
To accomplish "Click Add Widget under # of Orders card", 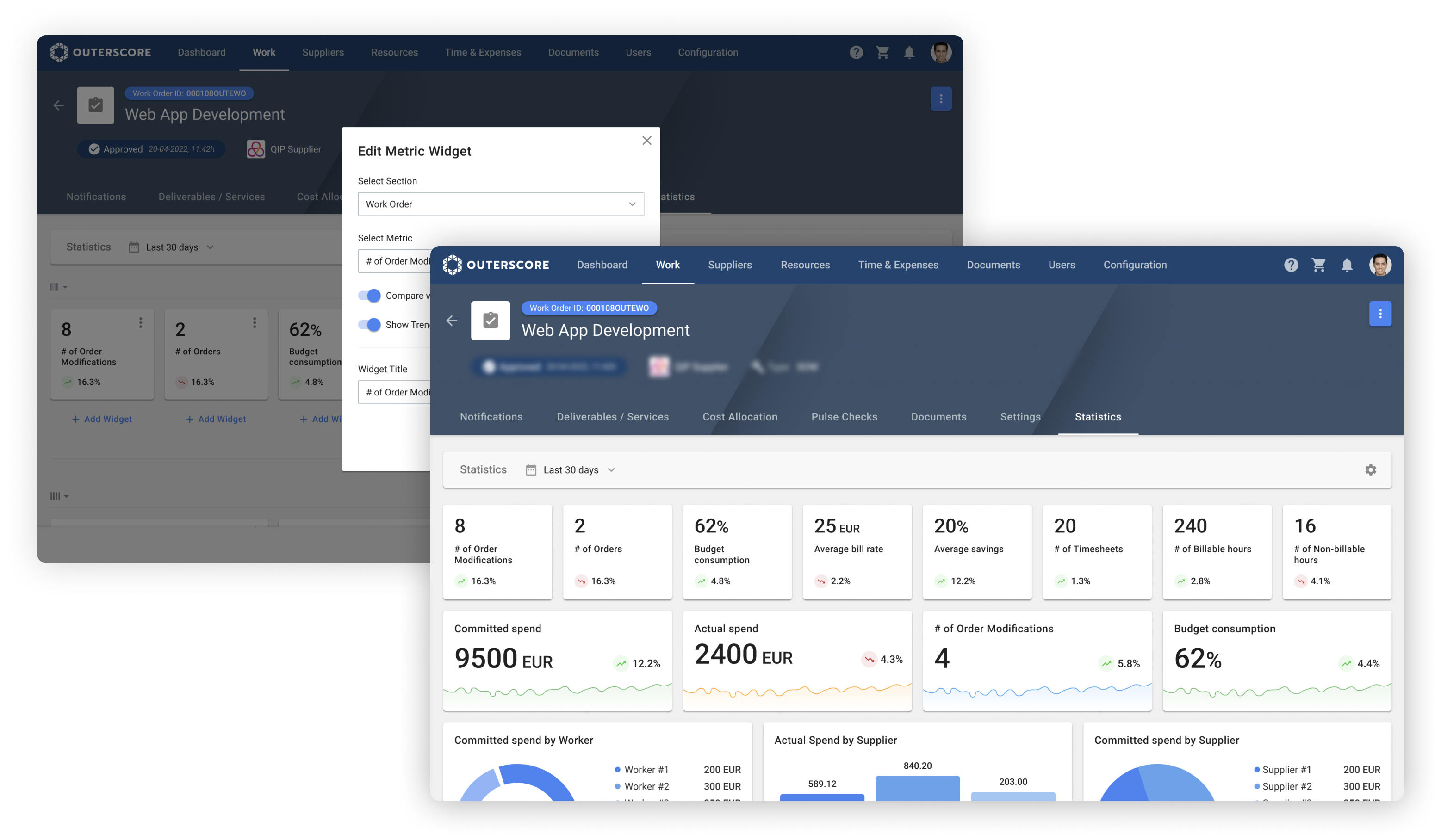I will coord(216,419).
